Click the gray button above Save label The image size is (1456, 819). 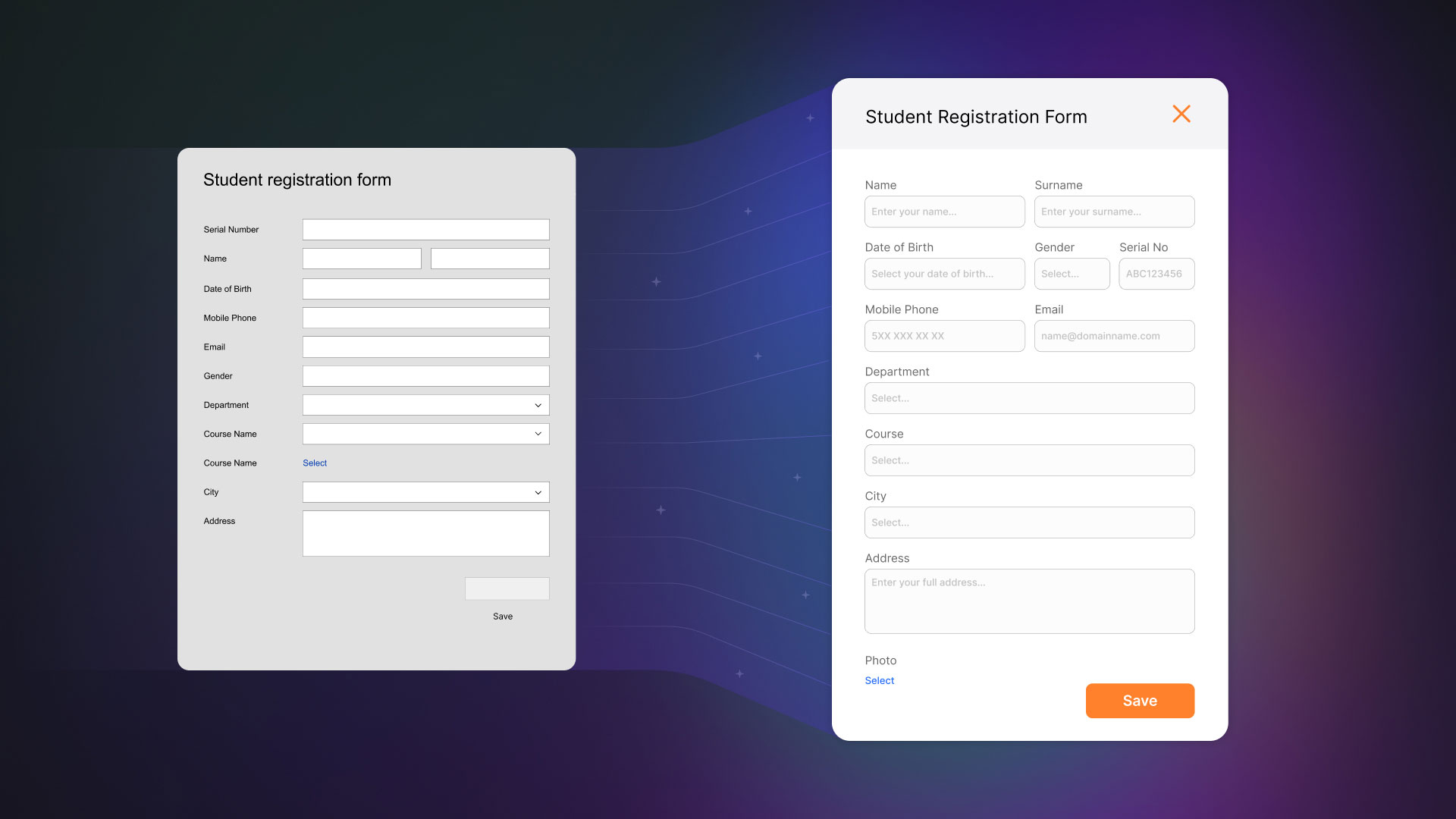[507, 588]
